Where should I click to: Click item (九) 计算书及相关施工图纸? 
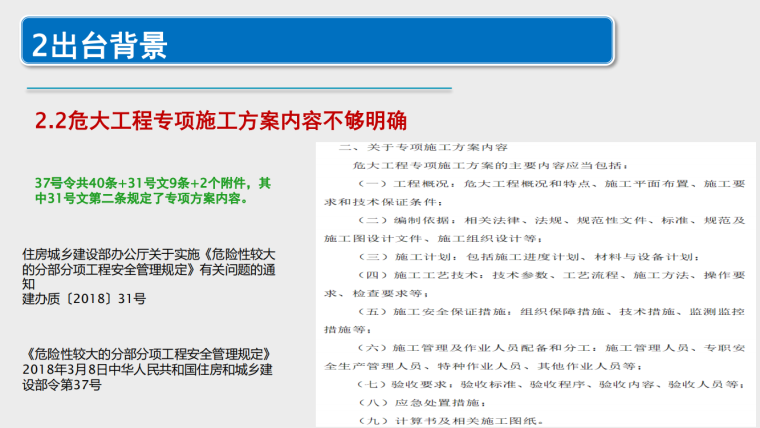pos(460,419)
